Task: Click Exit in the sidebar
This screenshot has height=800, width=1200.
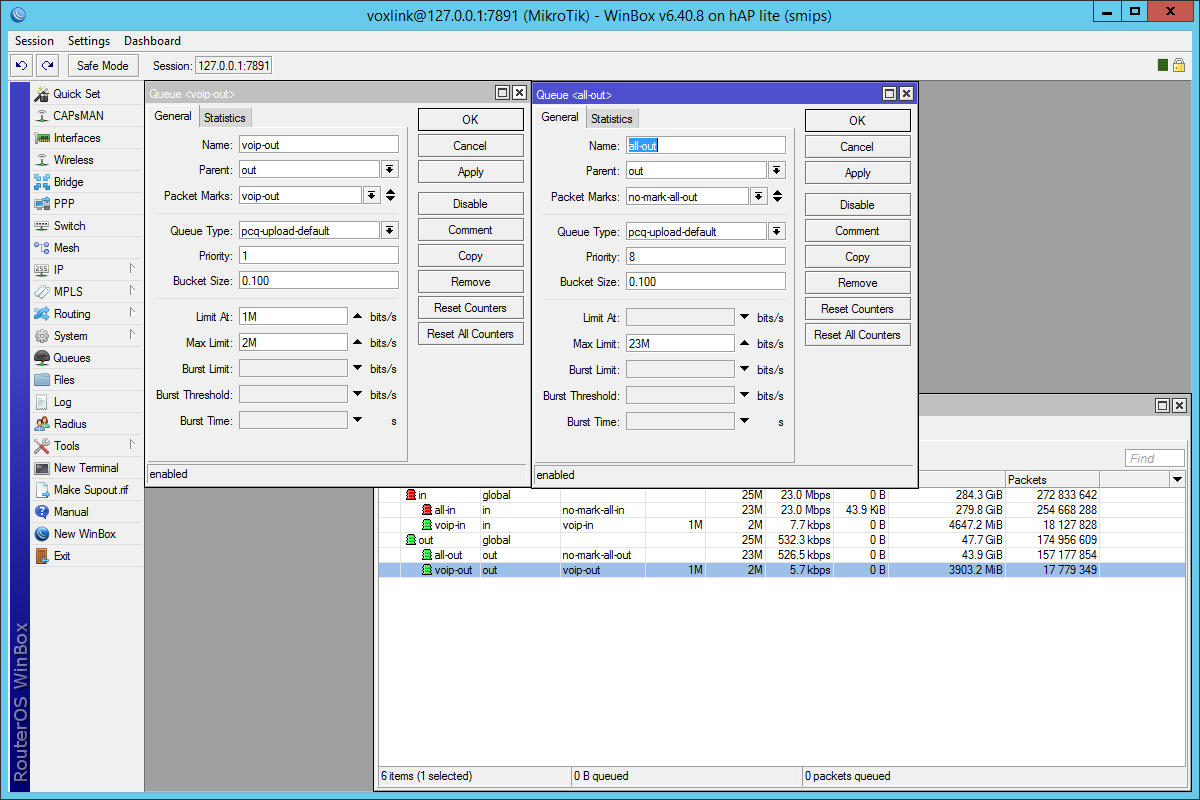Action: coord(62,556)
